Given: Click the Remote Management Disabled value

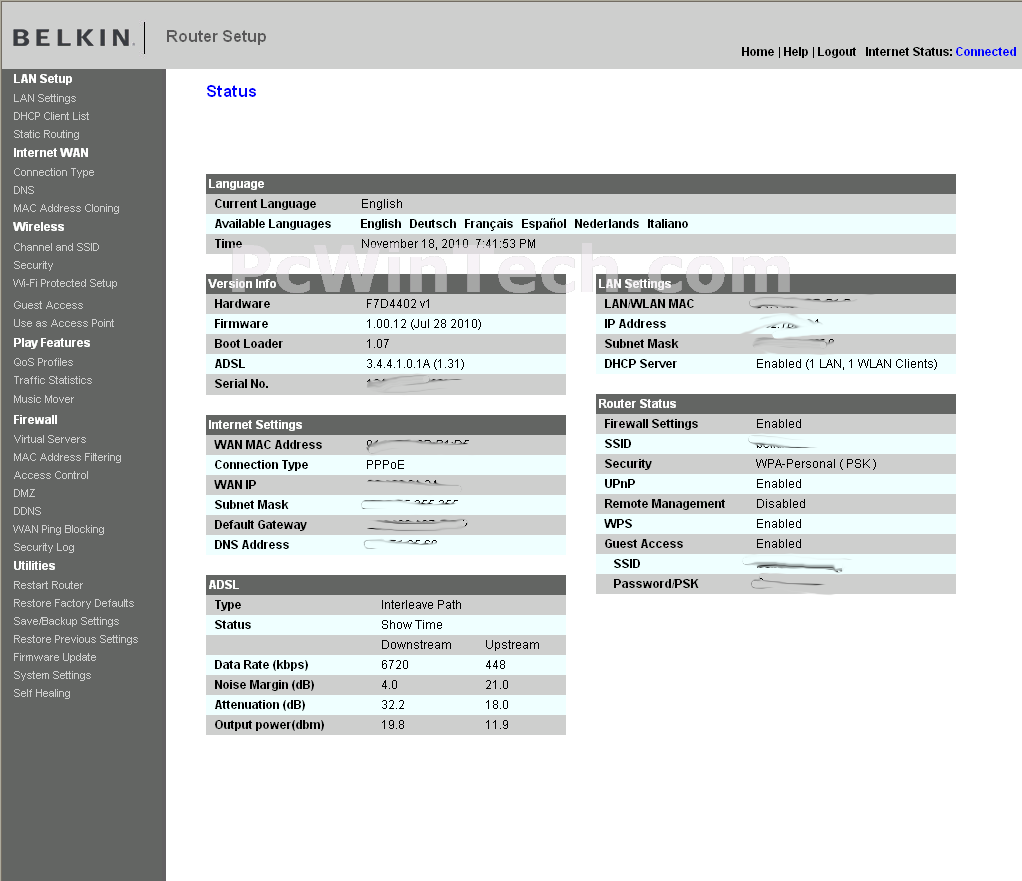Looking at the screenshot, I should 781,504.
